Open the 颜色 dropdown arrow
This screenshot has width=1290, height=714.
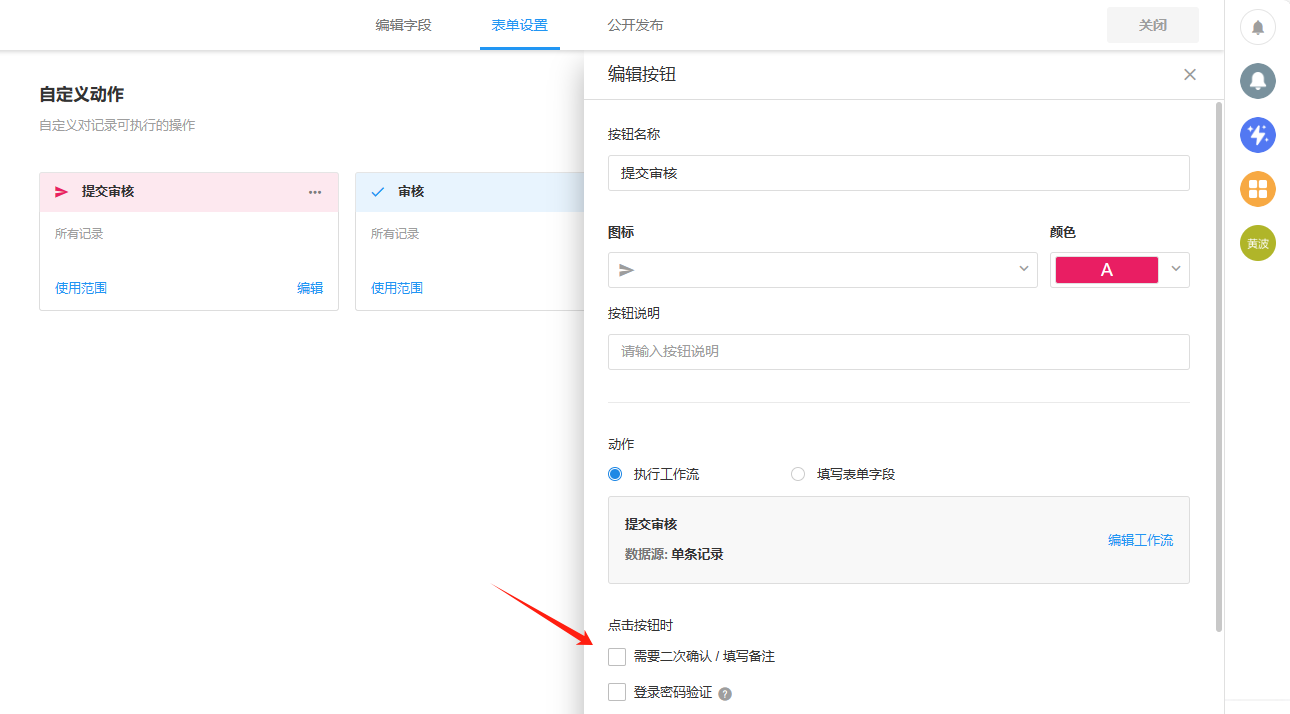[1176, 269]
